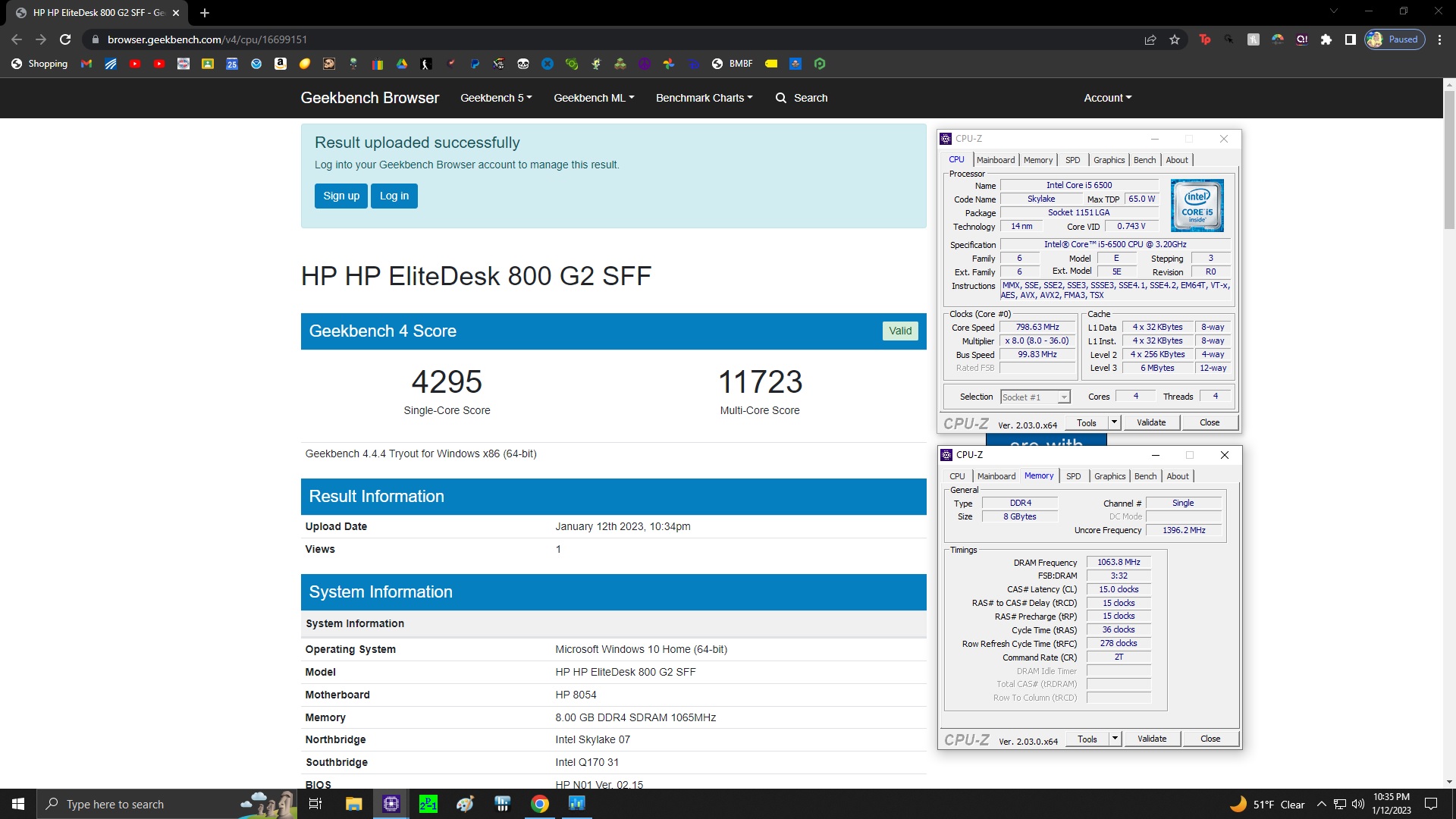Viewport: 1456px width, 819px height.
Task: Click the Paused profile button
Action: click(x=1395, y=39)
